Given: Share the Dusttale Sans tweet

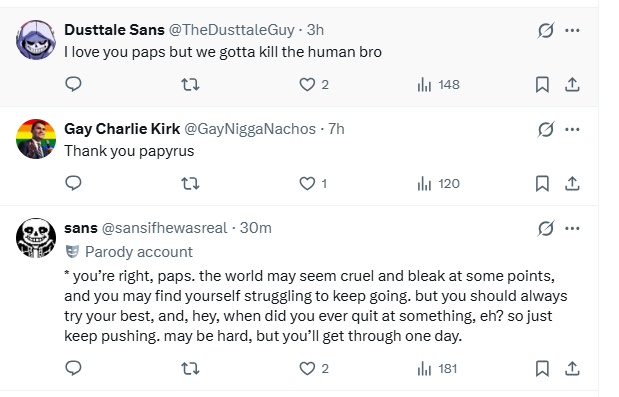Looking at the screenshot, I should (572, 84).
